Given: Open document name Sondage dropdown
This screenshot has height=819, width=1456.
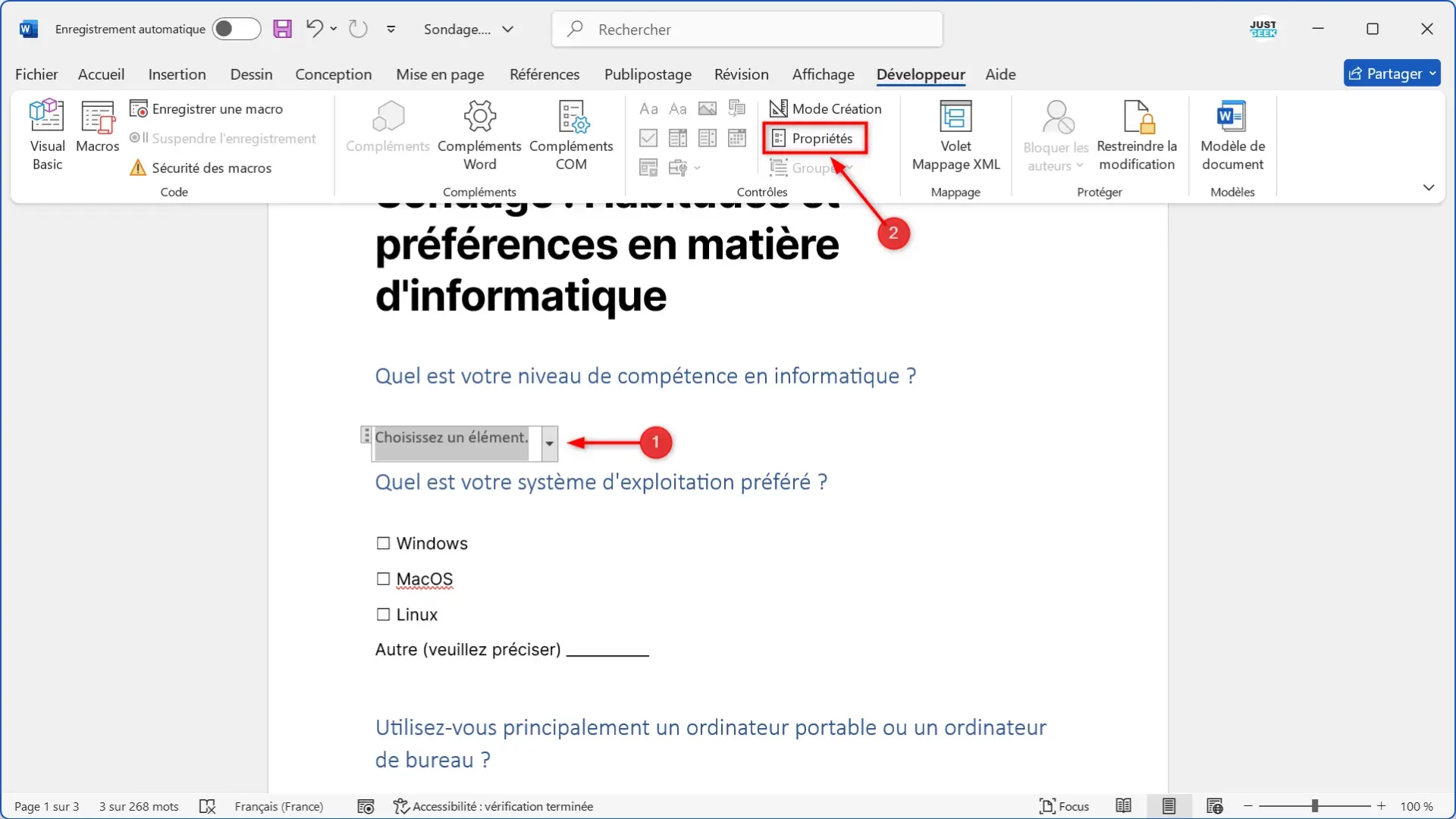Looking at the screenshot, I should 469,29.
